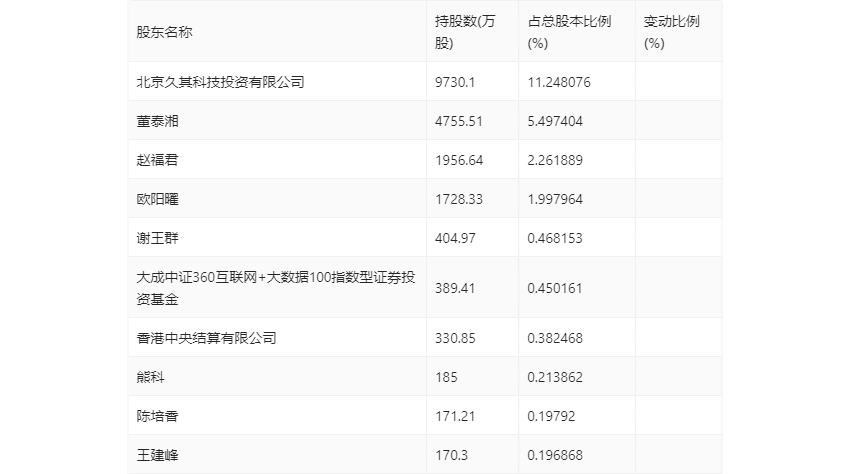
Task: Click the percentage 0.382468
Action: point(555,338)
